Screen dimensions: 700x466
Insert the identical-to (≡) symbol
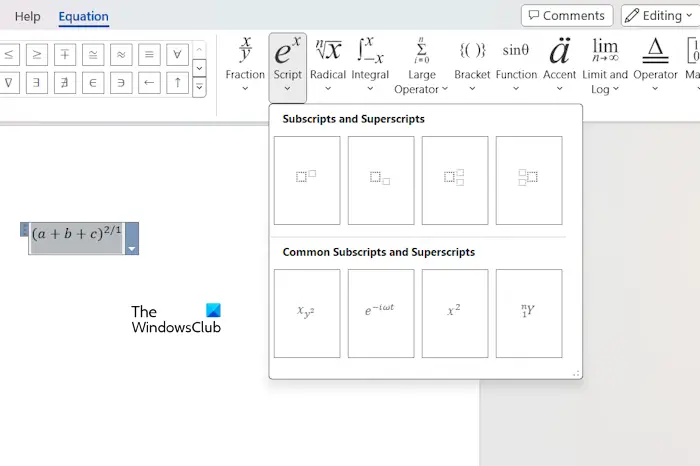point(149,54)
